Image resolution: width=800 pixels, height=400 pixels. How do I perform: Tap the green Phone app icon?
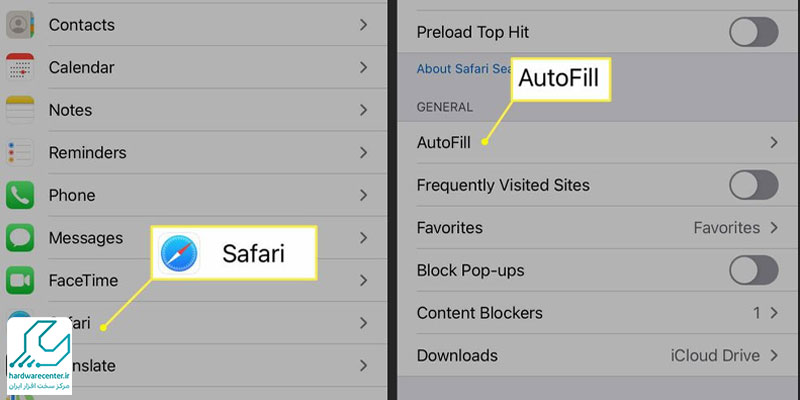pos(20,195)
